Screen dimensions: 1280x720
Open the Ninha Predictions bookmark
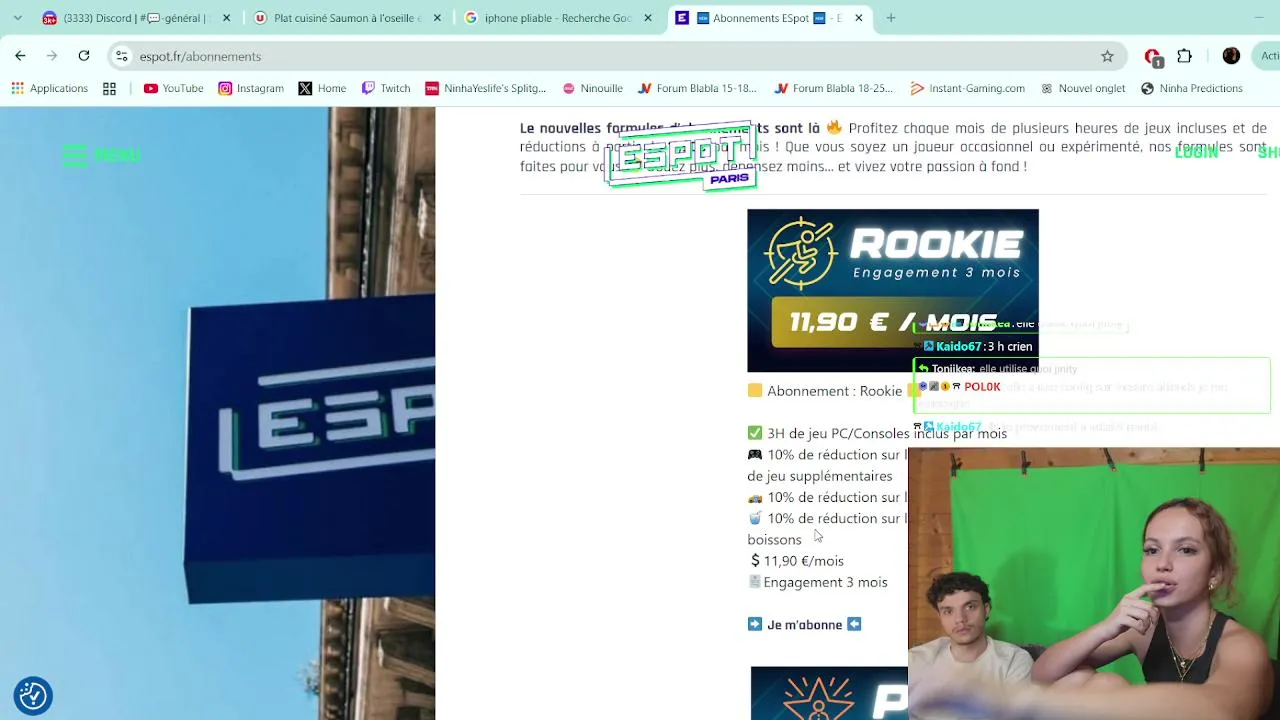pos(1192,88)
